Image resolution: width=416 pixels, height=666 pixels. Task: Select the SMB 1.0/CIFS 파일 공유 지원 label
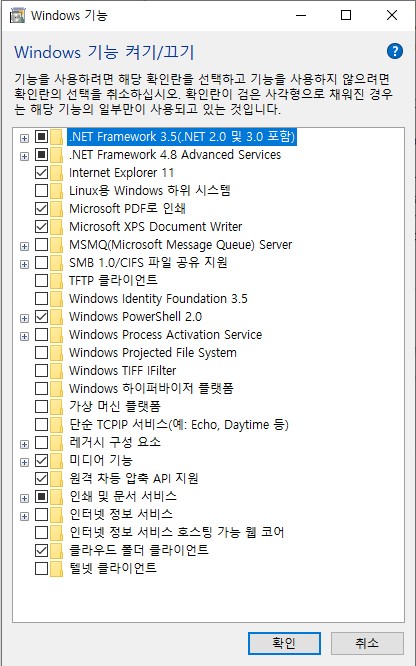148,262
